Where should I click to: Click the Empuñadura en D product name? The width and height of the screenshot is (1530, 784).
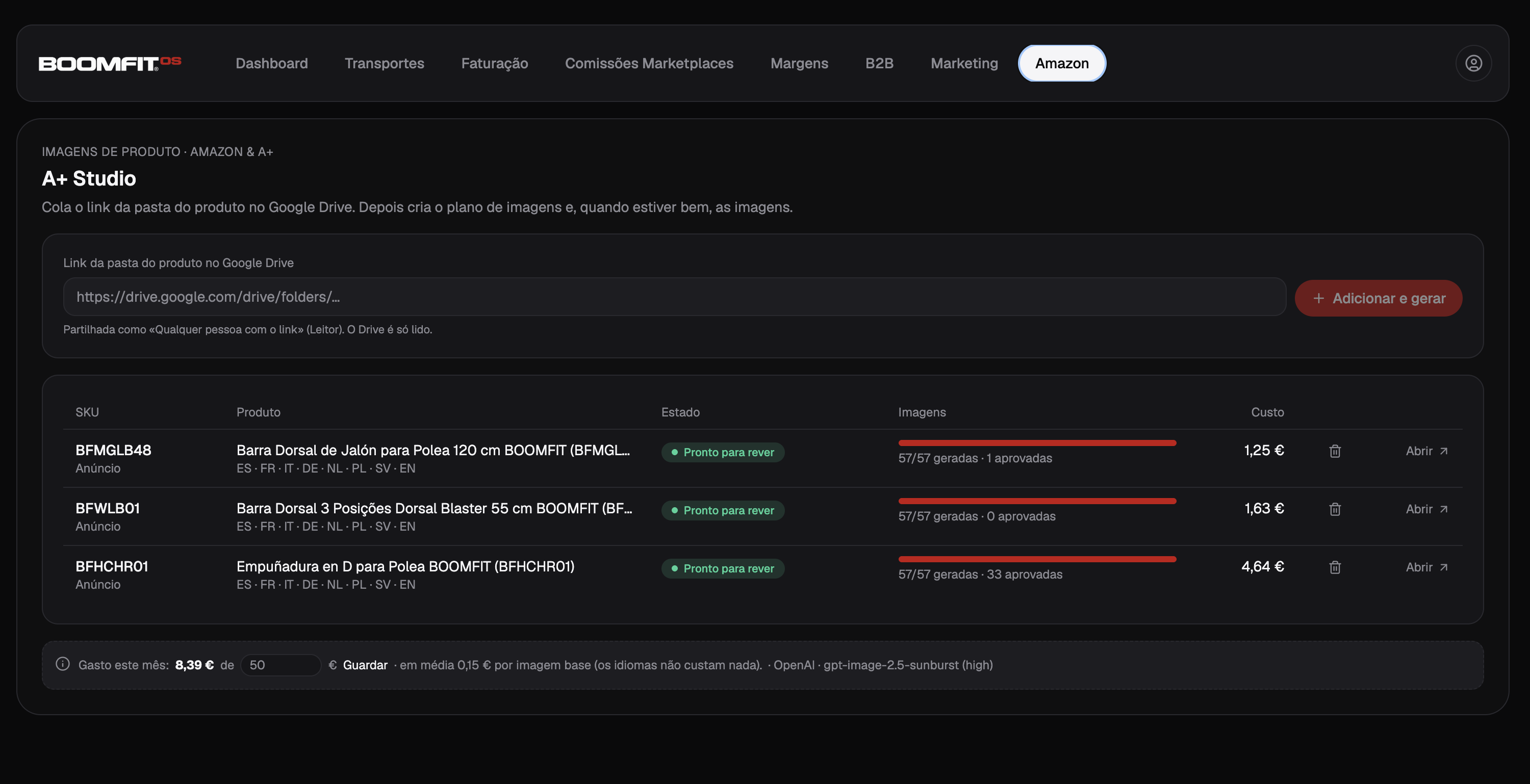(x=405, y=566)
